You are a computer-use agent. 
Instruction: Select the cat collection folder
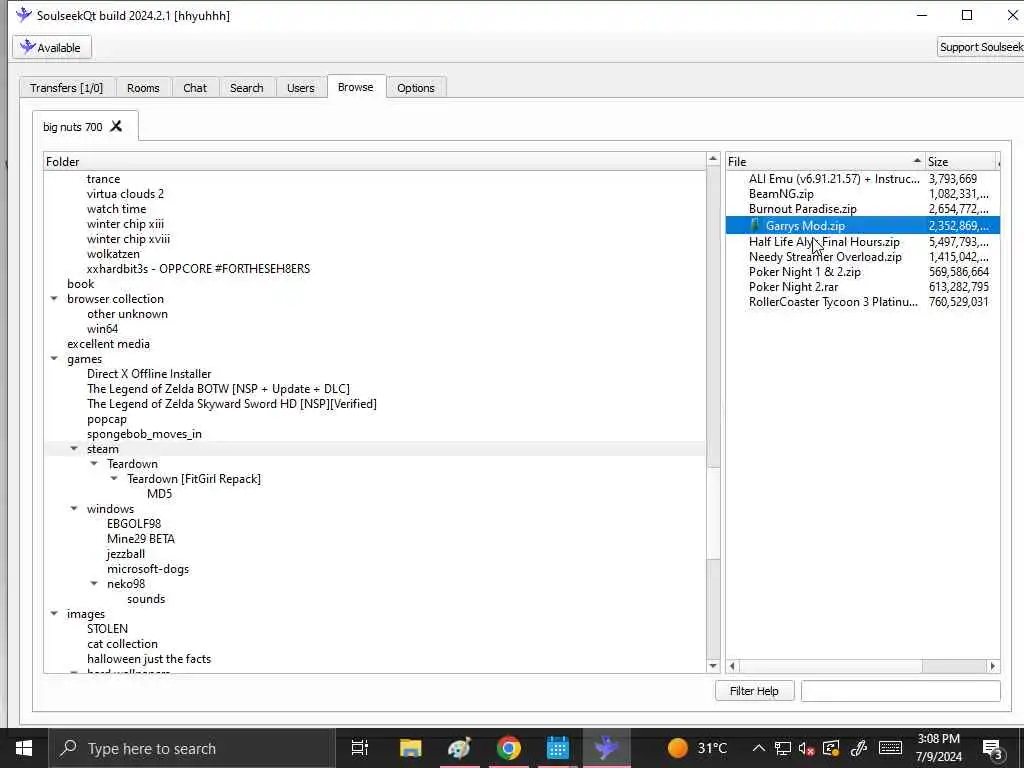[x=122, y=644]
